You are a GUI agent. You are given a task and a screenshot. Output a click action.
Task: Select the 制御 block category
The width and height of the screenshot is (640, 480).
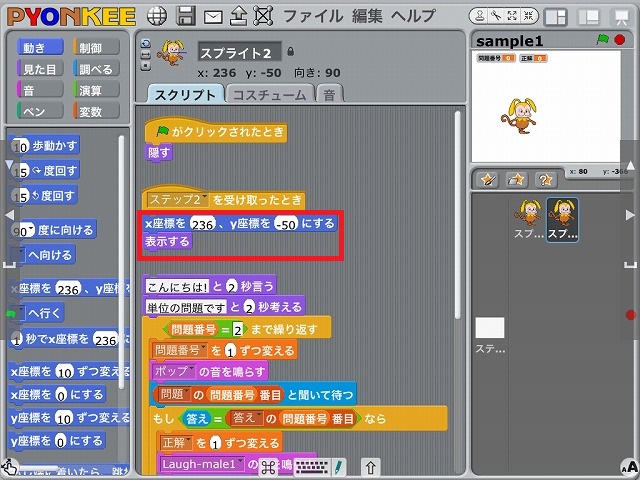click(x=96, y=48)
